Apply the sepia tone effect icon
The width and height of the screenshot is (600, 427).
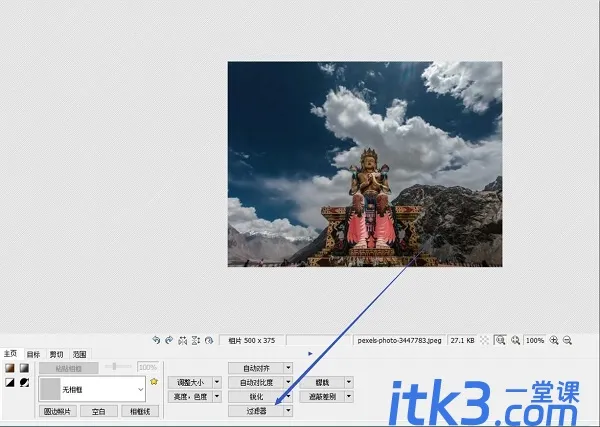(10, 368)
